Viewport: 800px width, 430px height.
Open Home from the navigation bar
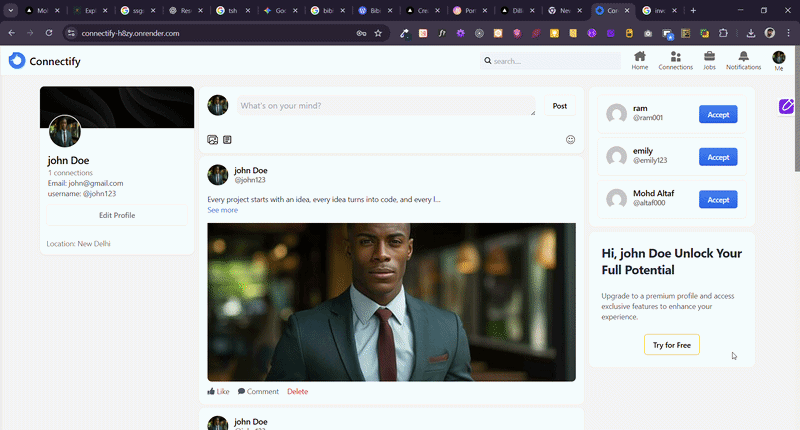coord(640,57)
